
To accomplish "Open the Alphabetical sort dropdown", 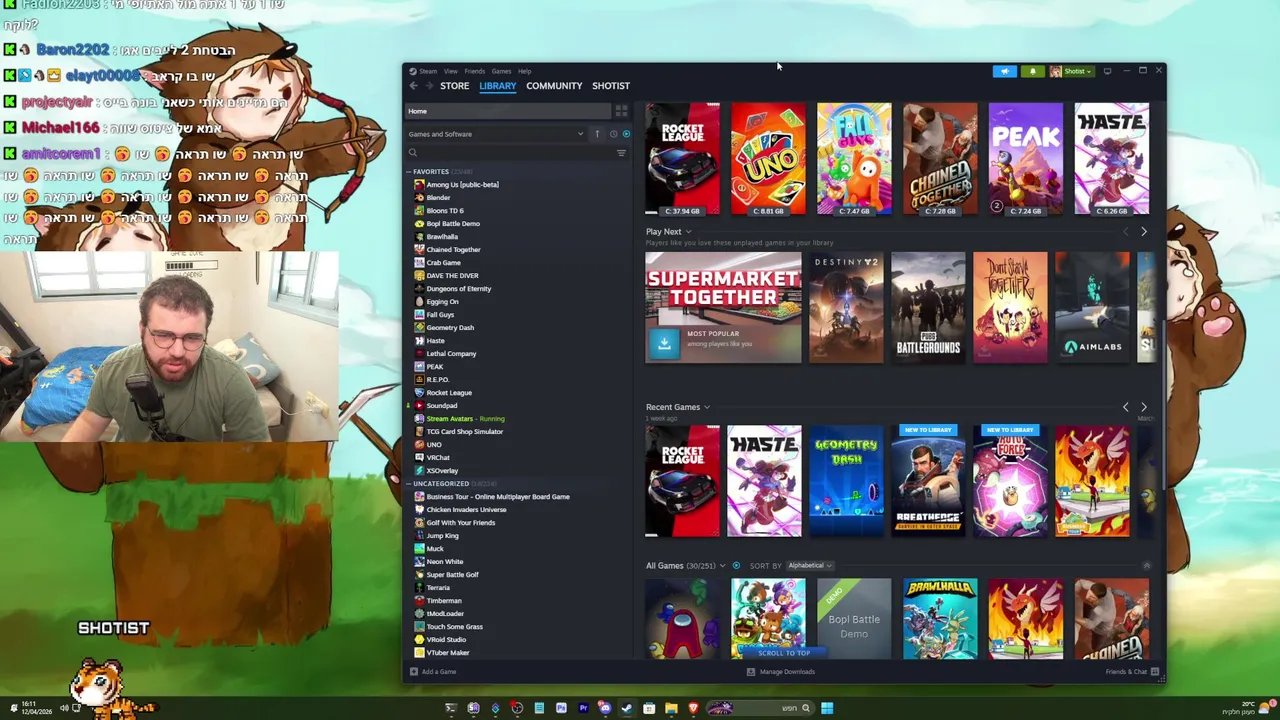I will (809, 566).
